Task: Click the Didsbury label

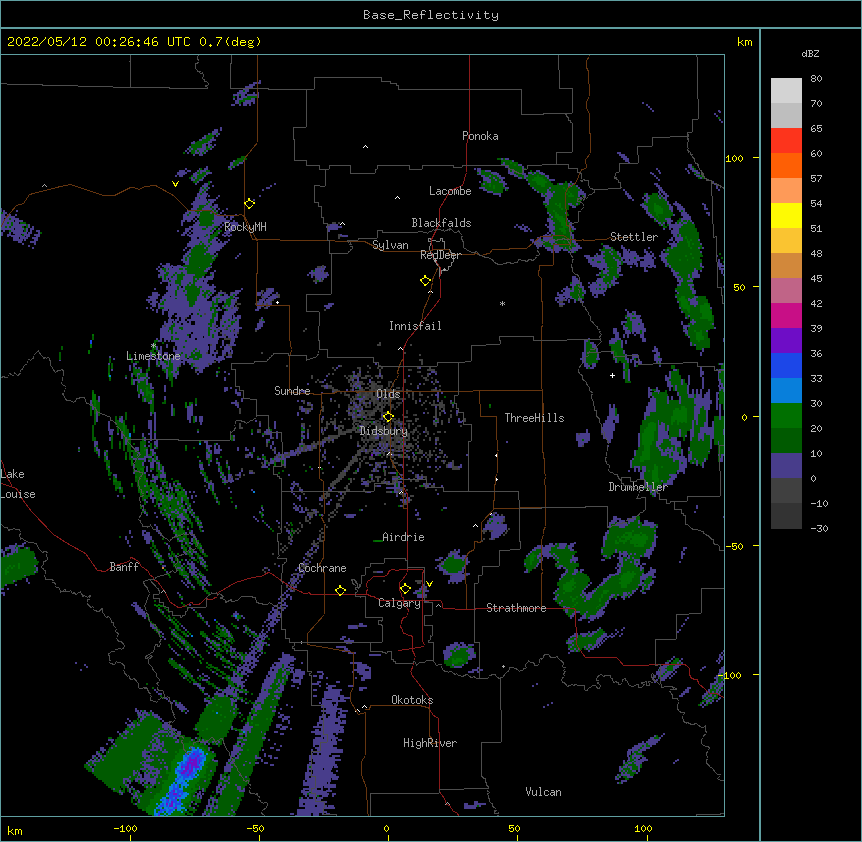Action: click(384, 431)
